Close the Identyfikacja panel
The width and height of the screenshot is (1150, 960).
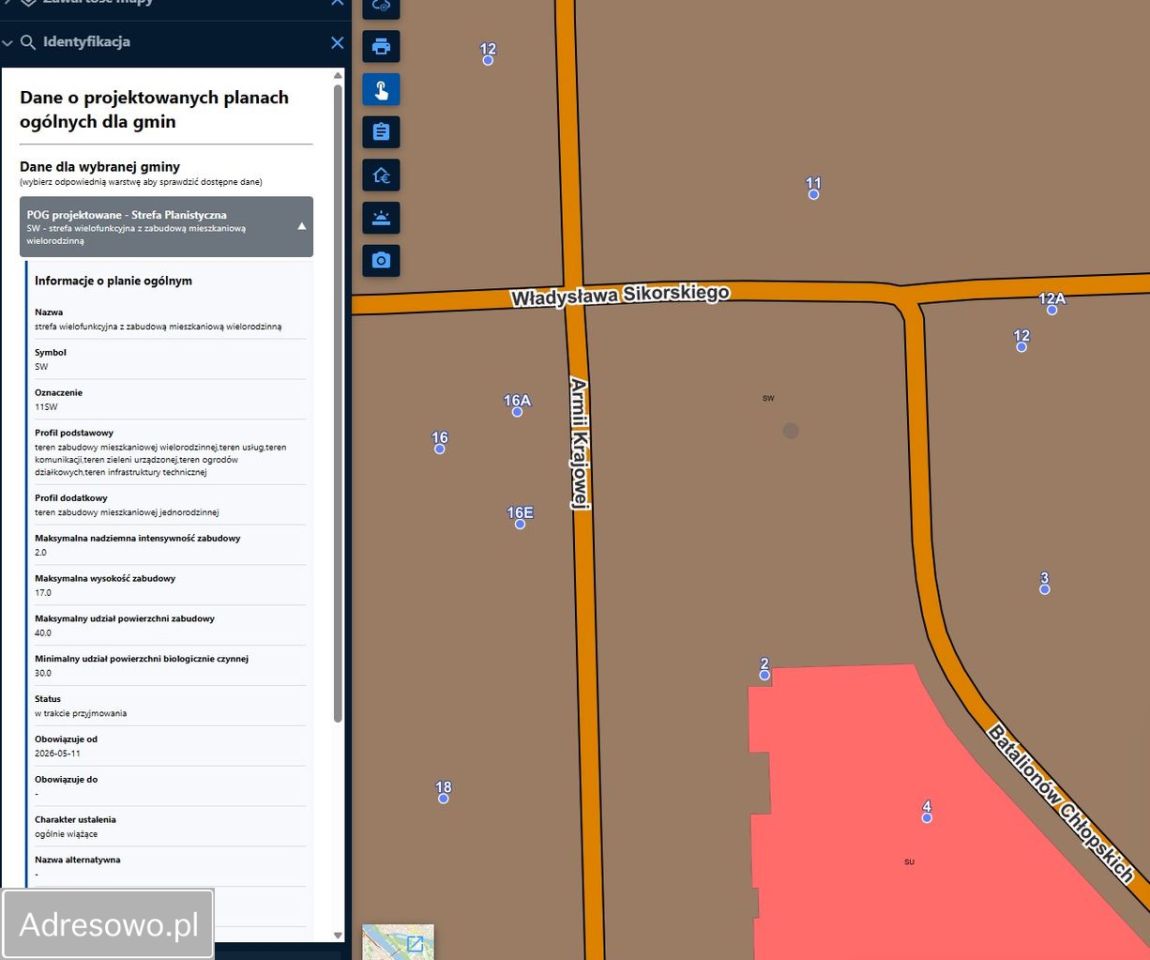pos(337,43)
